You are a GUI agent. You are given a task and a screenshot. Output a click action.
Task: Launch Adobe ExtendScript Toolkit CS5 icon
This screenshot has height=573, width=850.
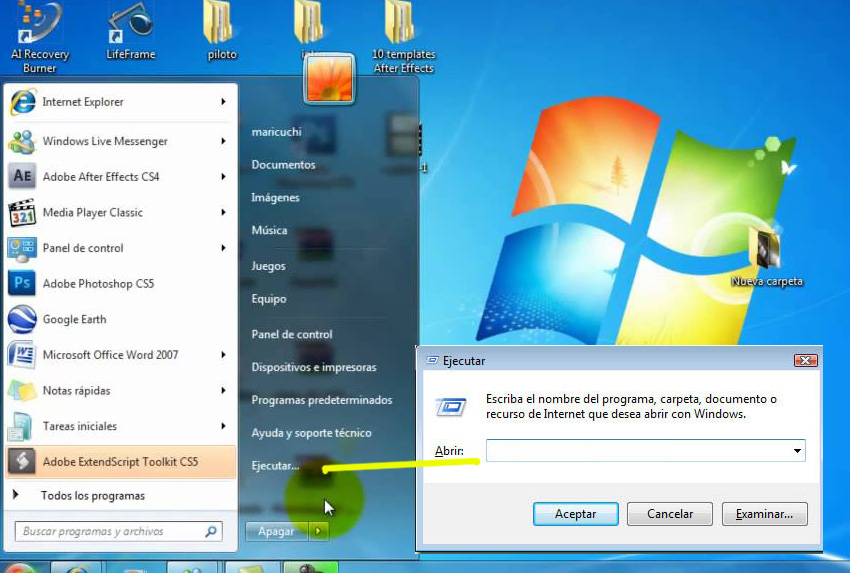(22, 462)
